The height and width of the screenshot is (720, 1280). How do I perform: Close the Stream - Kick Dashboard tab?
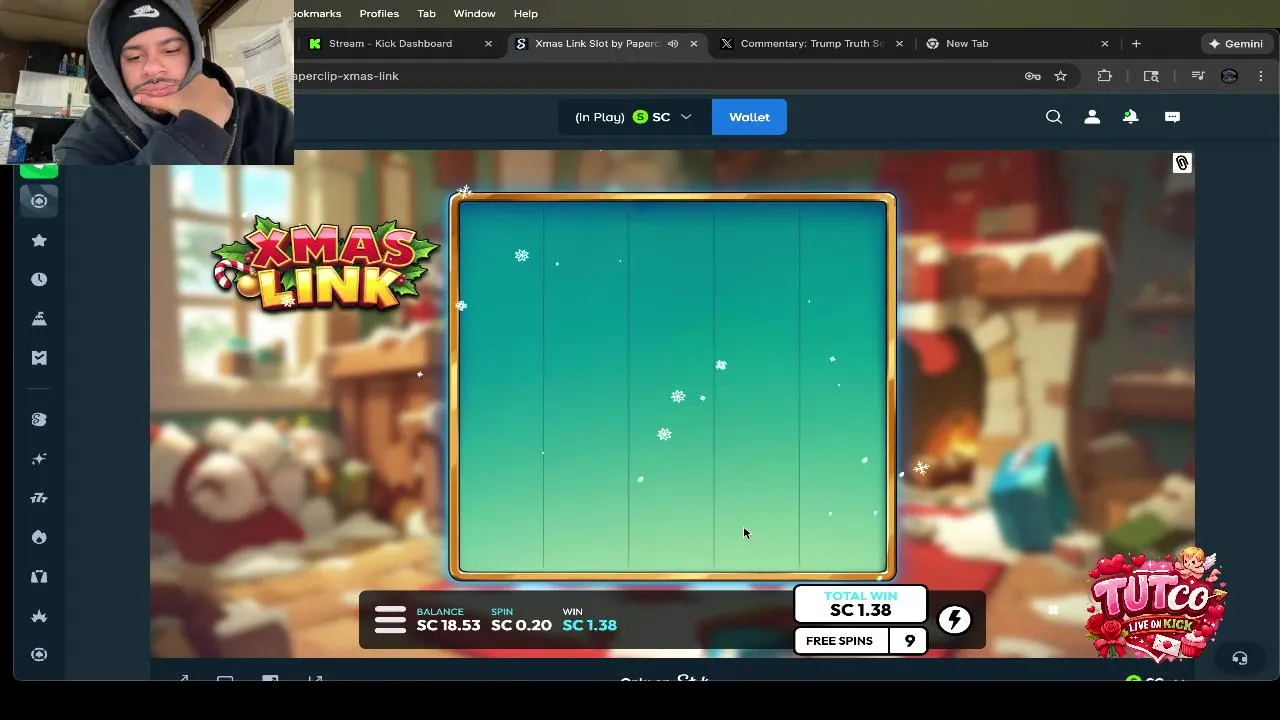(488, 44)
